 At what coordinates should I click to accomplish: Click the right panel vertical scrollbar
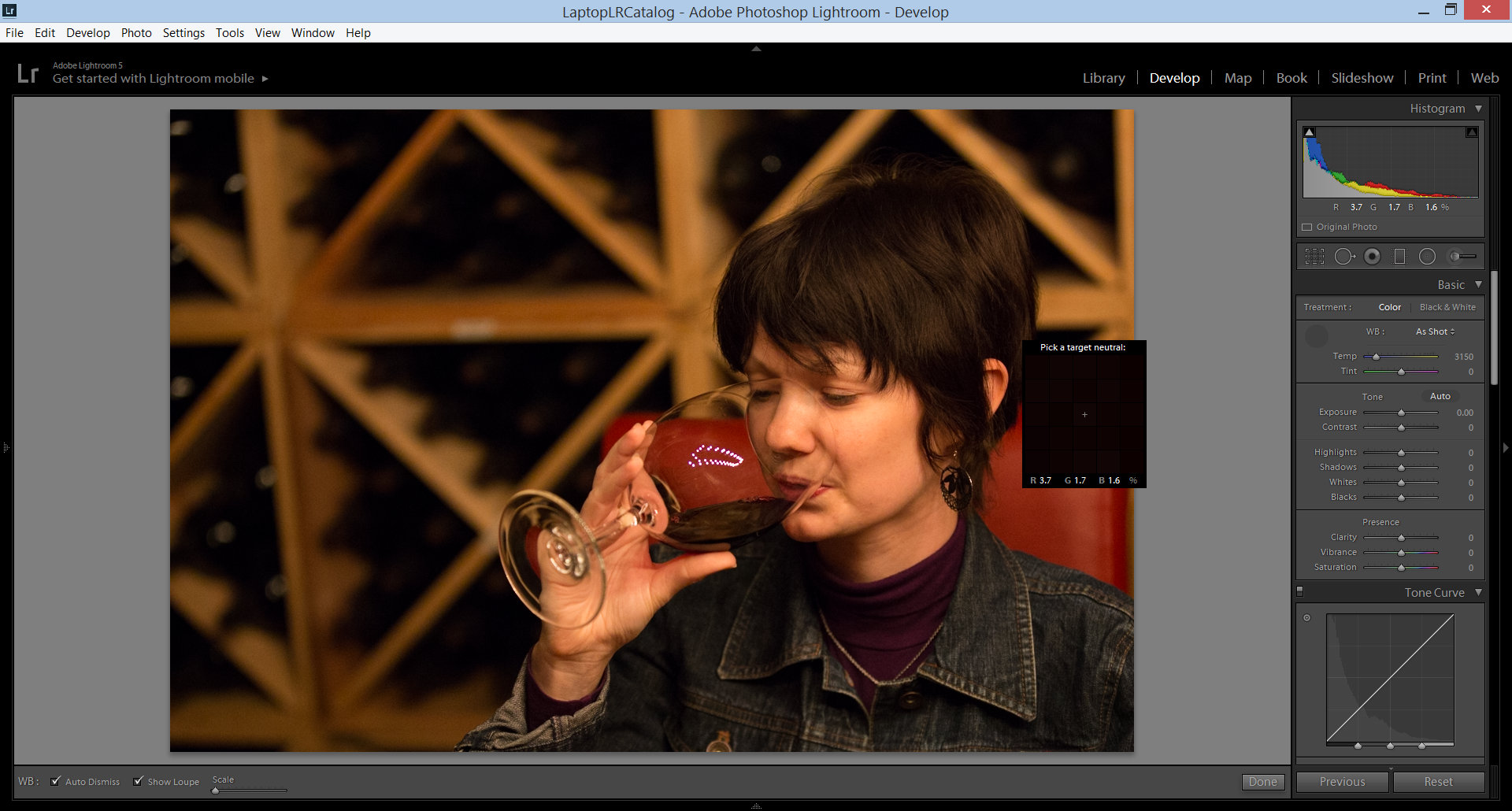click(1494, 328)
